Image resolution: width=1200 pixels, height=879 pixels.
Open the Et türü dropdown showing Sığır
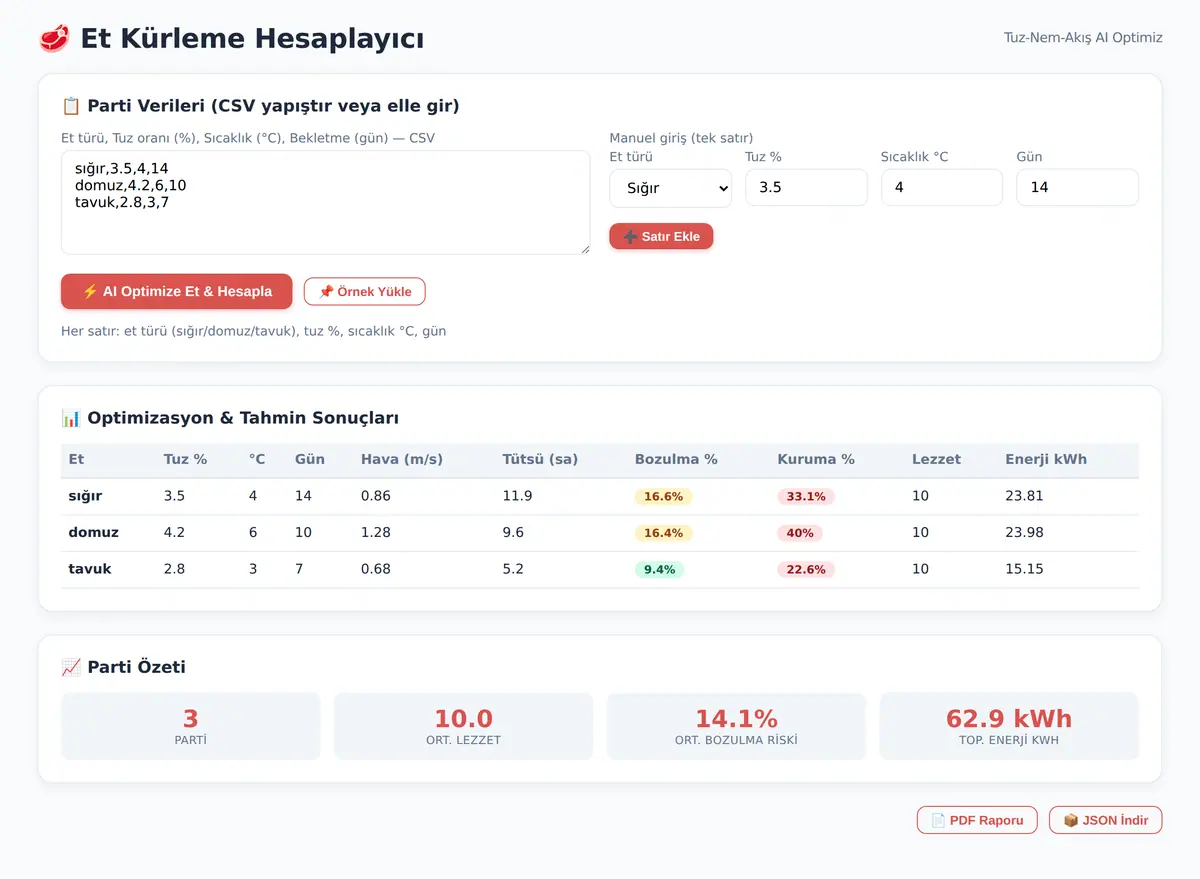pos(670,188)
